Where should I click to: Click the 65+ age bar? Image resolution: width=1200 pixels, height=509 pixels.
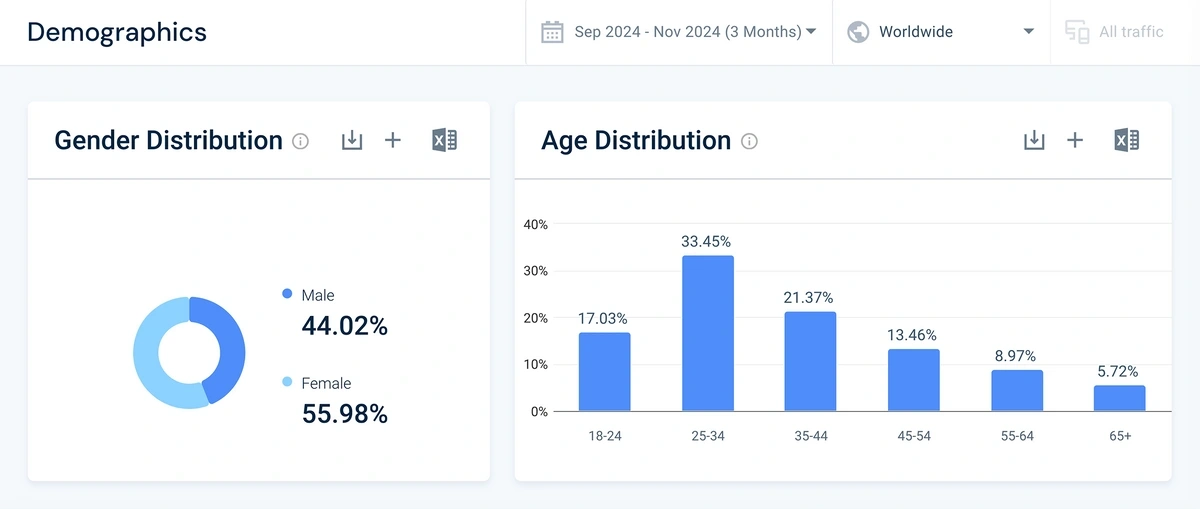point(1119,398)
